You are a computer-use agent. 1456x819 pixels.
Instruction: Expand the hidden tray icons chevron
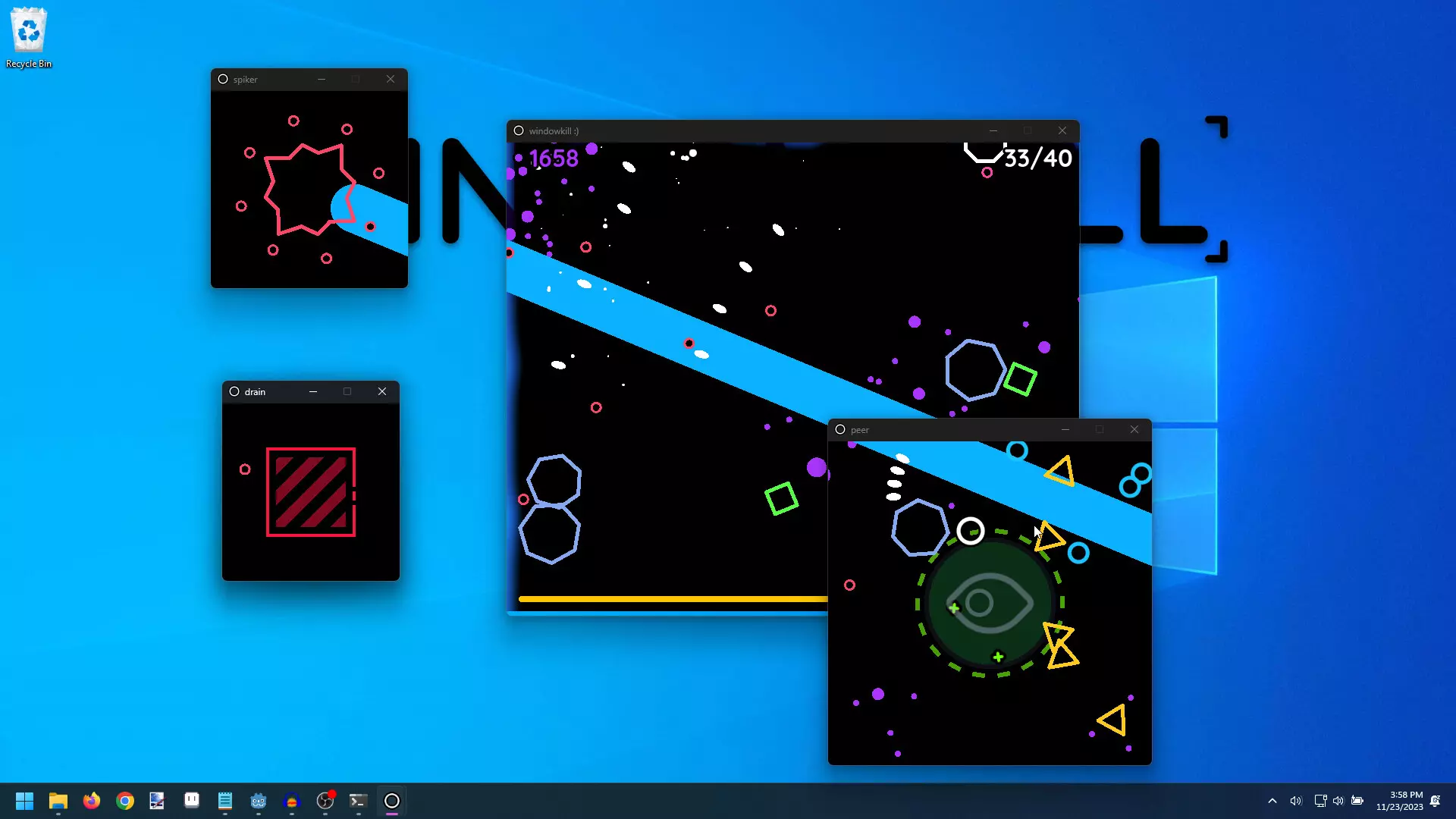click(x=1272, y=801)
